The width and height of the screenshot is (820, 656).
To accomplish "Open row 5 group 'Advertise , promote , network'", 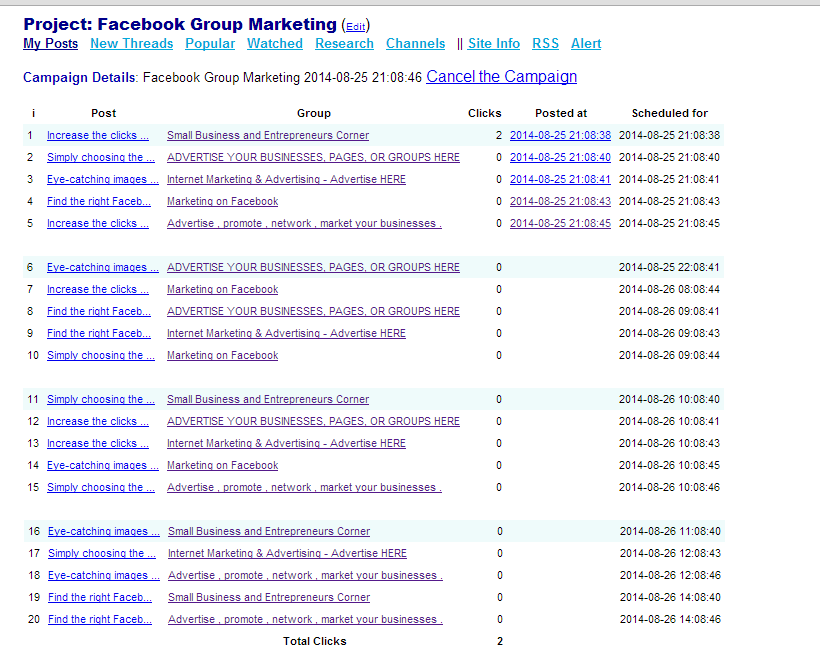I will [x=304, y=223].
